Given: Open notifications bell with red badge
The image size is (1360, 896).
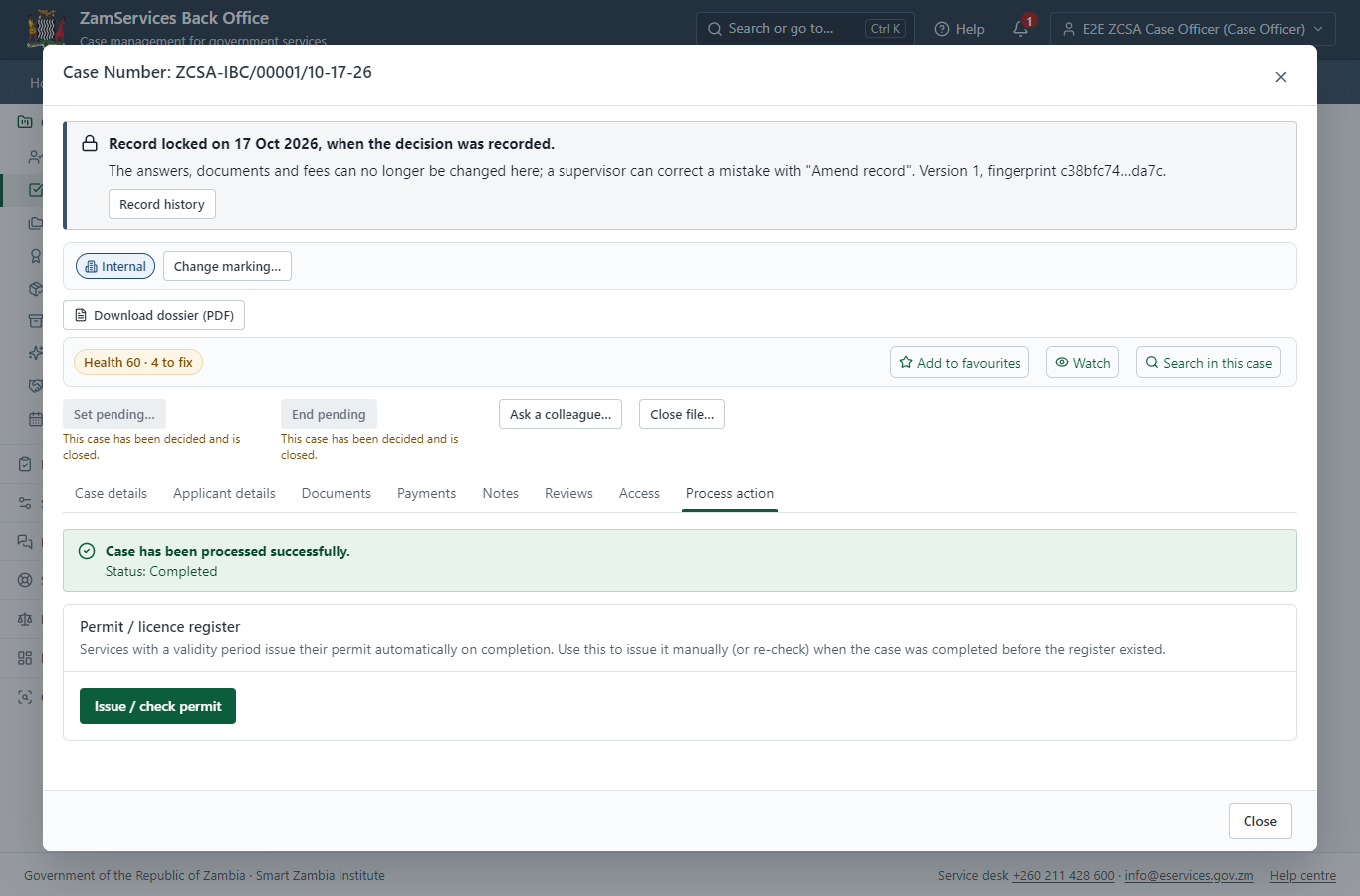Looking at the screenshot, I should 1020,29.
